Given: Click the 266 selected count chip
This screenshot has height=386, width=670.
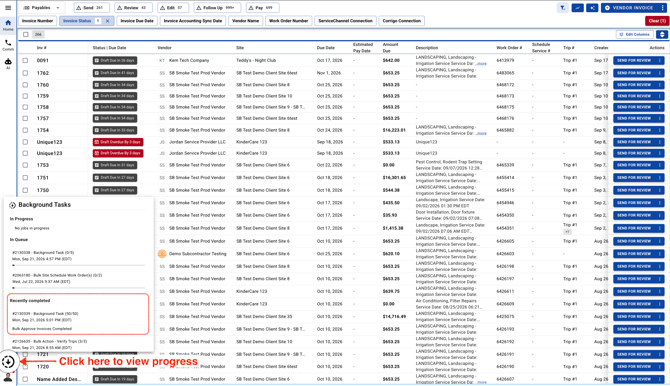Looking at the screenshot, I should point(38,35).
